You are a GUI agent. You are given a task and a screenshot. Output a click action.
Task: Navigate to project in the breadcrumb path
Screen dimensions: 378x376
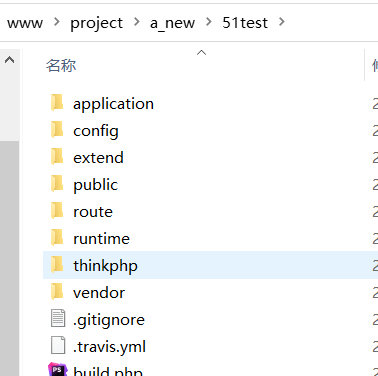[96, 23]
